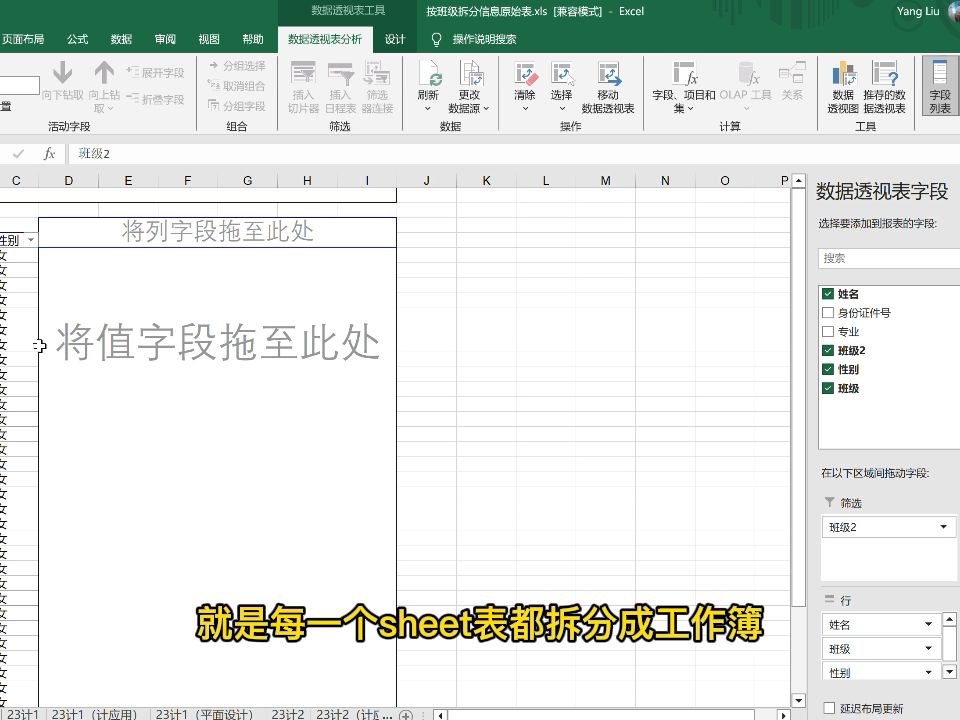Image resolution: width=960 pixels, height=720 pixels.
Task: Open the 班级2 filter dropdown
Action: [x=941, y=526]
